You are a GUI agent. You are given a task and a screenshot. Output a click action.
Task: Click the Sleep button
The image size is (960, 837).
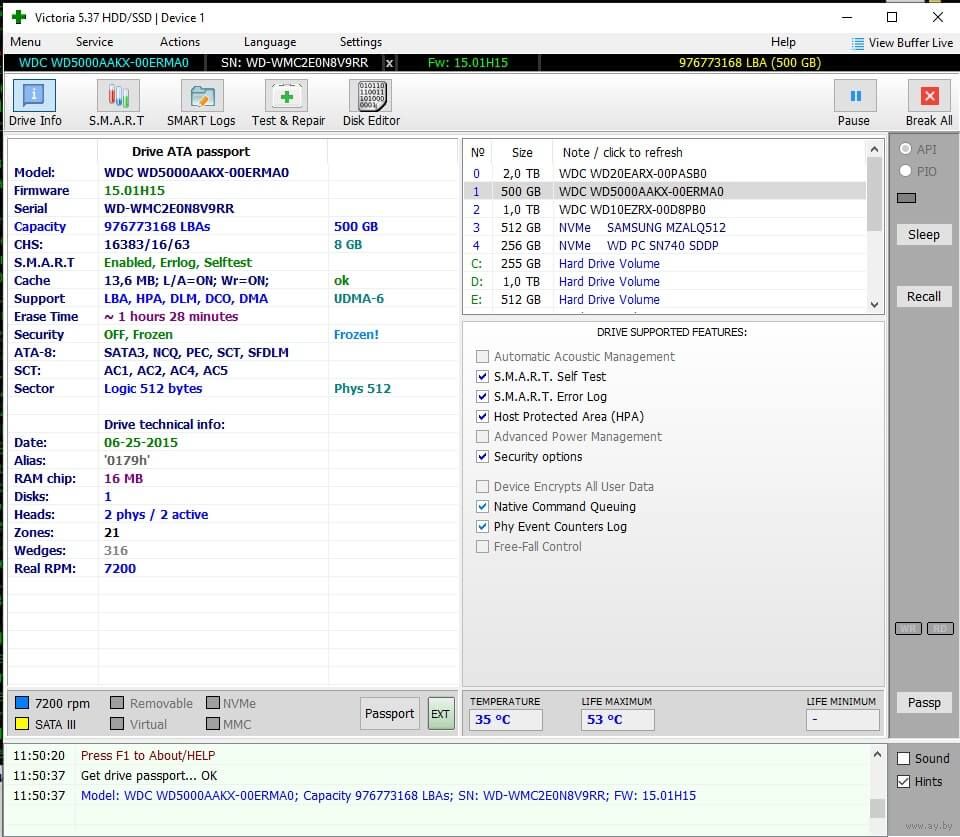tap(923, 234)
